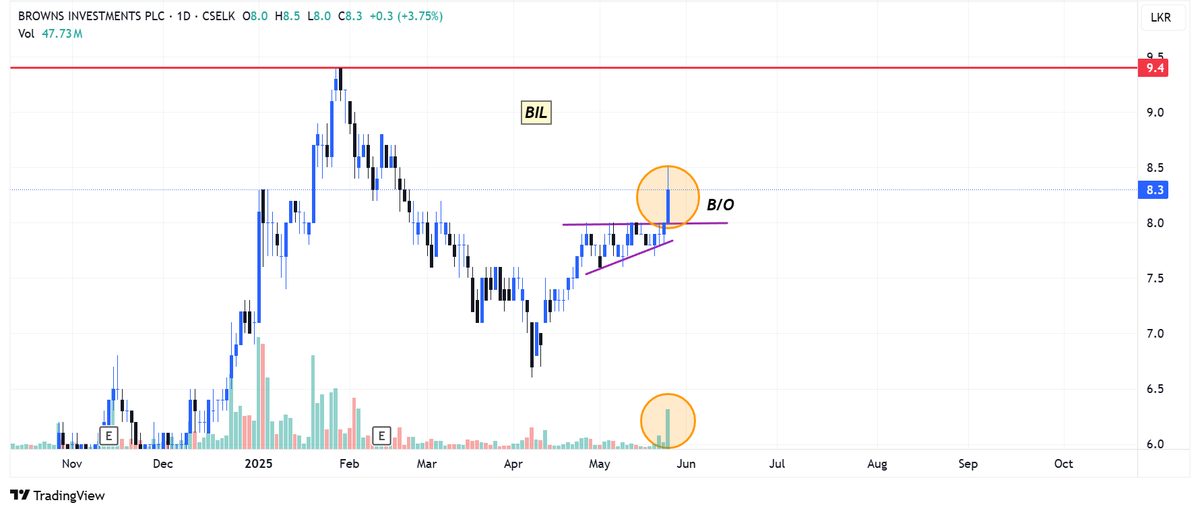Click the Oct label on time axis
This screenshot has width=1200, height=513.
tap(1064, 464)
